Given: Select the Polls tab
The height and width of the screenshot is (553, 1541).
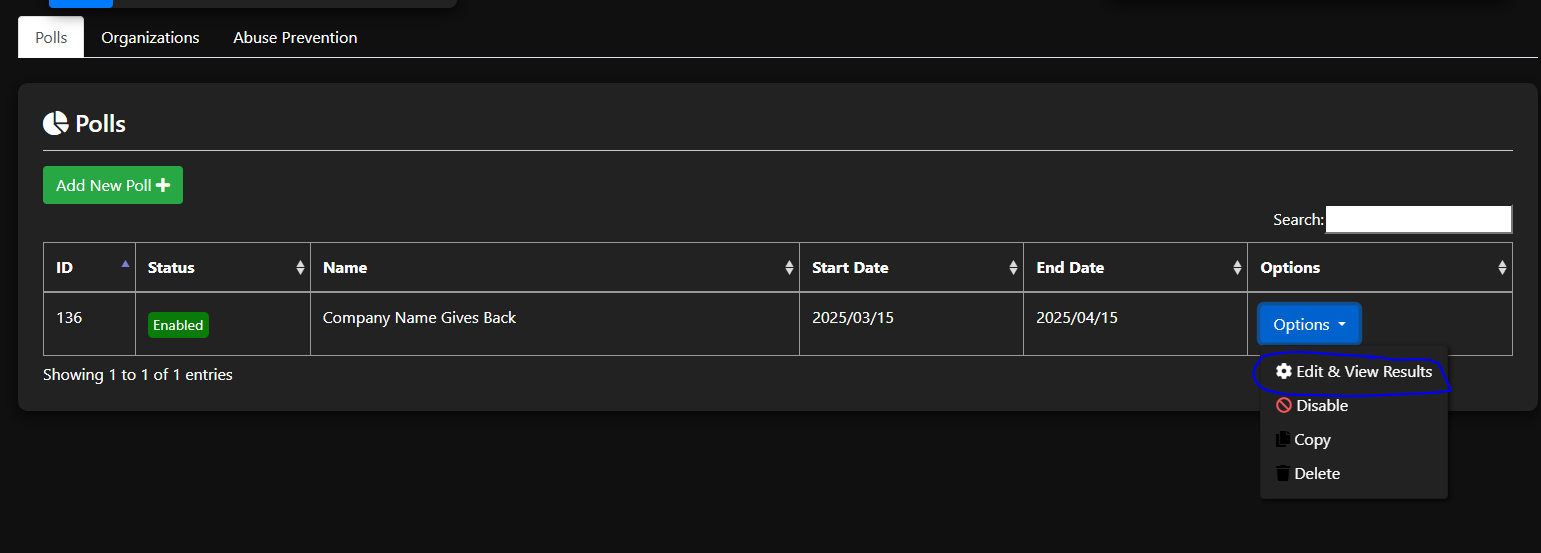Looking at the screenshot, I should point(51,38).
